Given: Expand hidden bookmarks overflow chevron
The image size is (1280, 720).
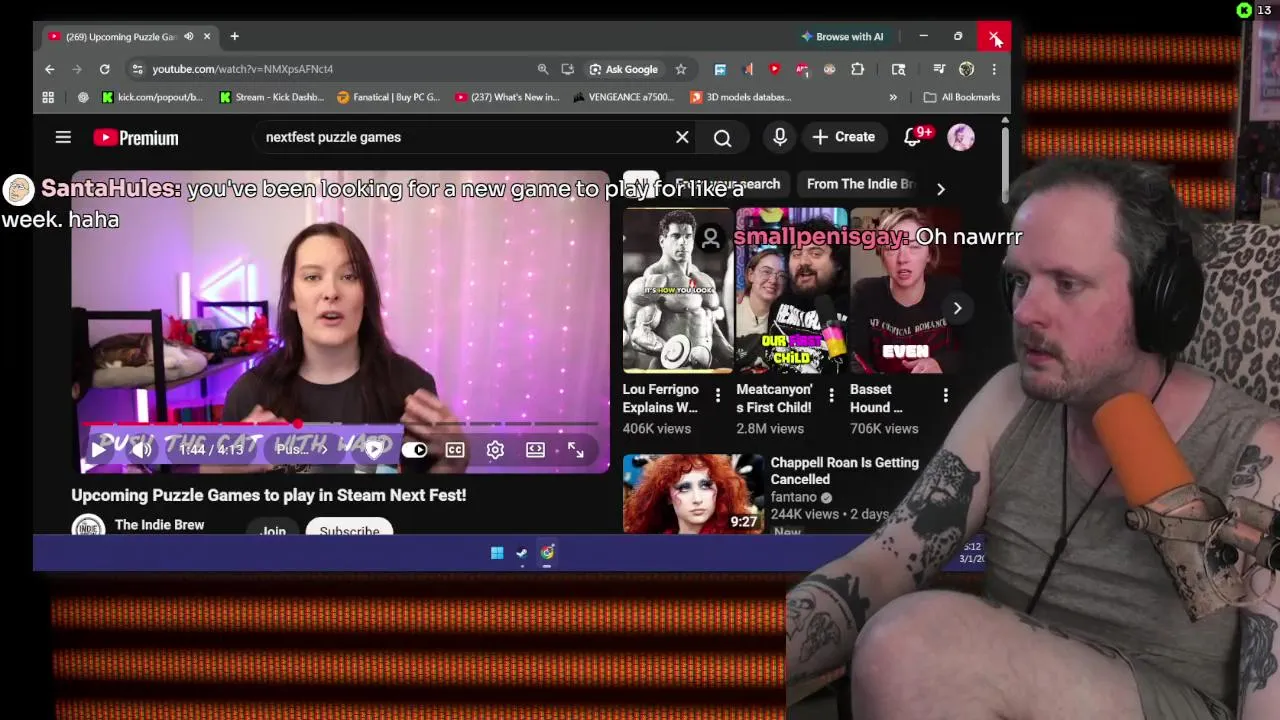Looking at the screenshot, I should pyautogui.click(x=893, y=97).
